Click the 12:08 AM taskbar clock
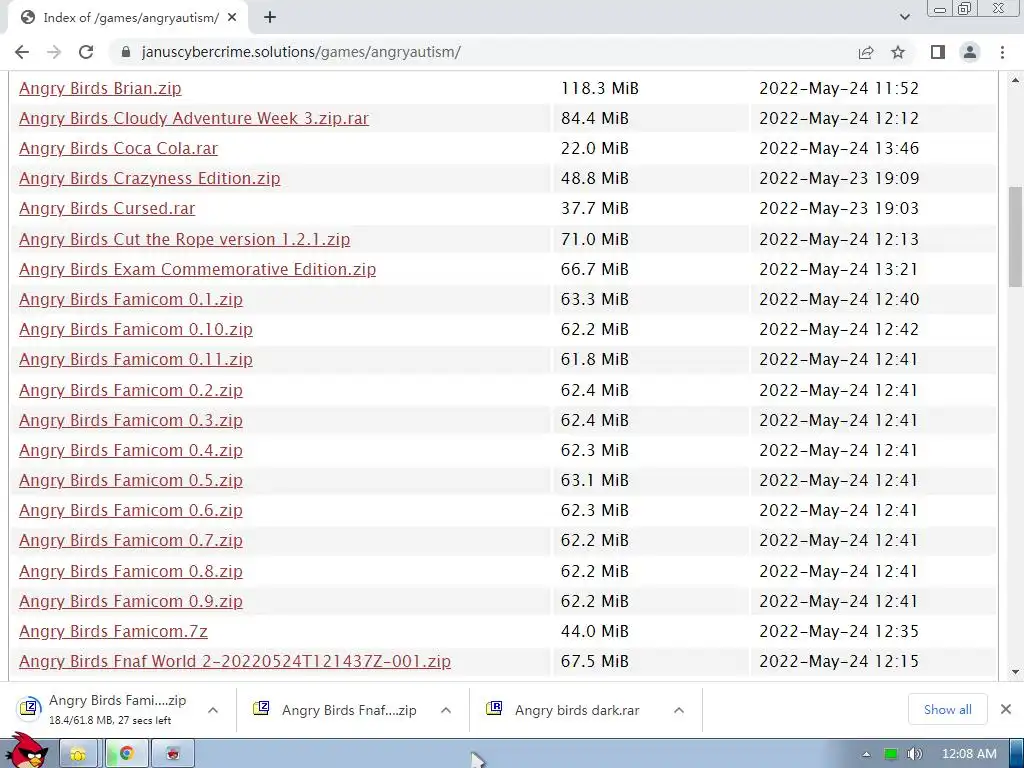 [x=969, y=754]
